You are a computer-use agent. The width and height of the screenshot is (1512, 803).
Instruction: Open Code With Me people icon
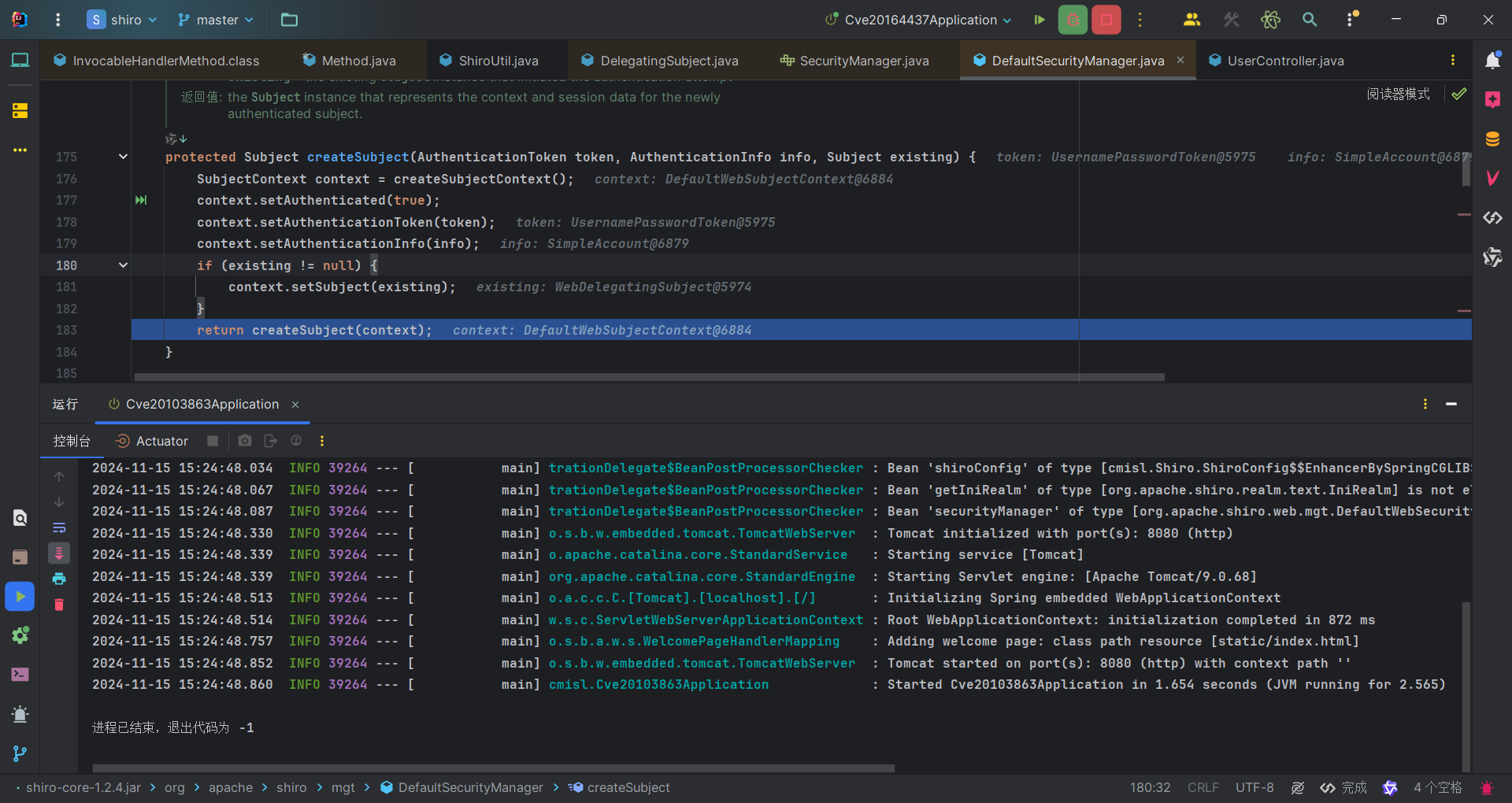(x=1191, y=20)
